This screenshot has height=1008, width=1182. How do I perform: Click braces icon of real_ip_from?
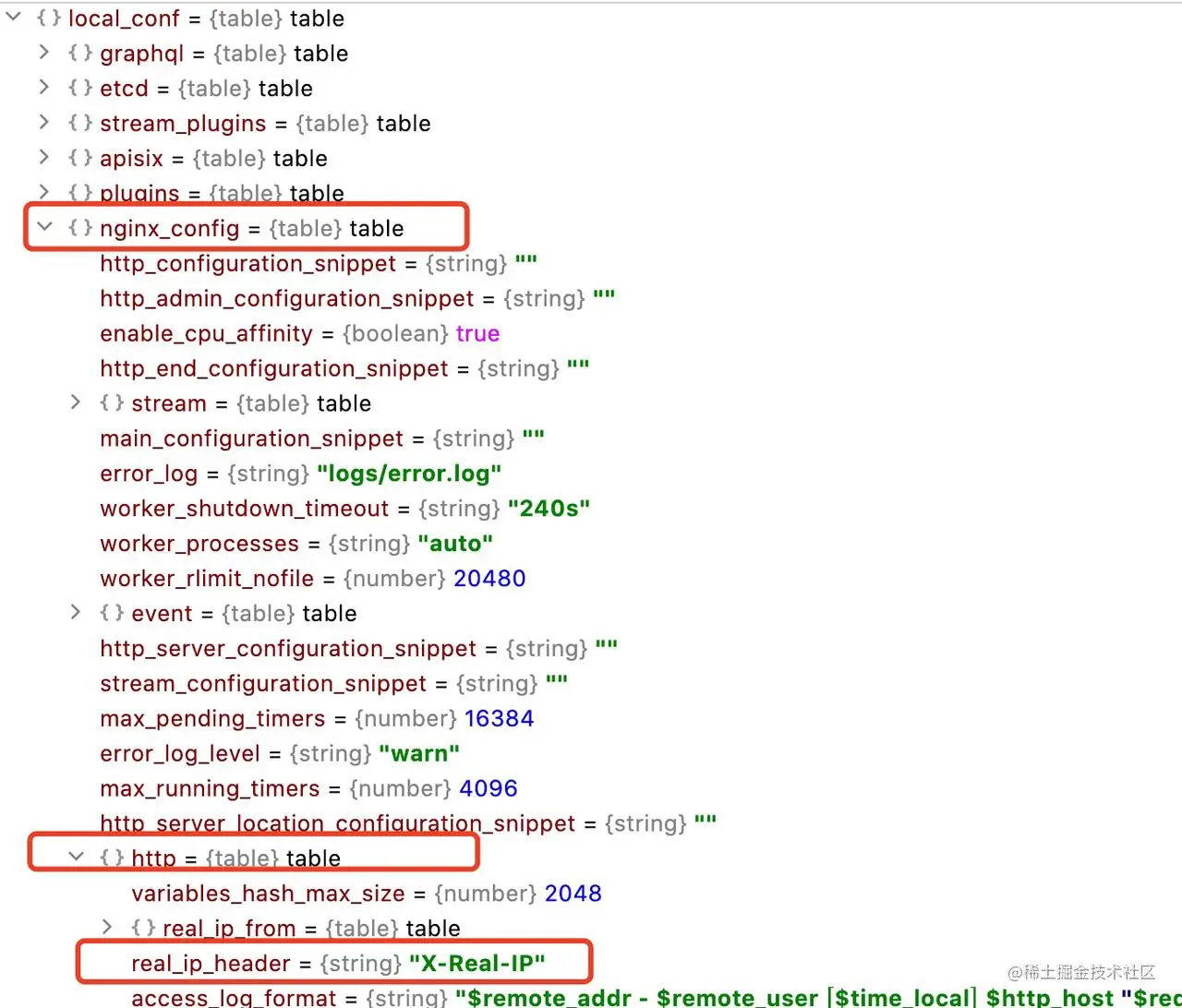(x=143, y=928)
